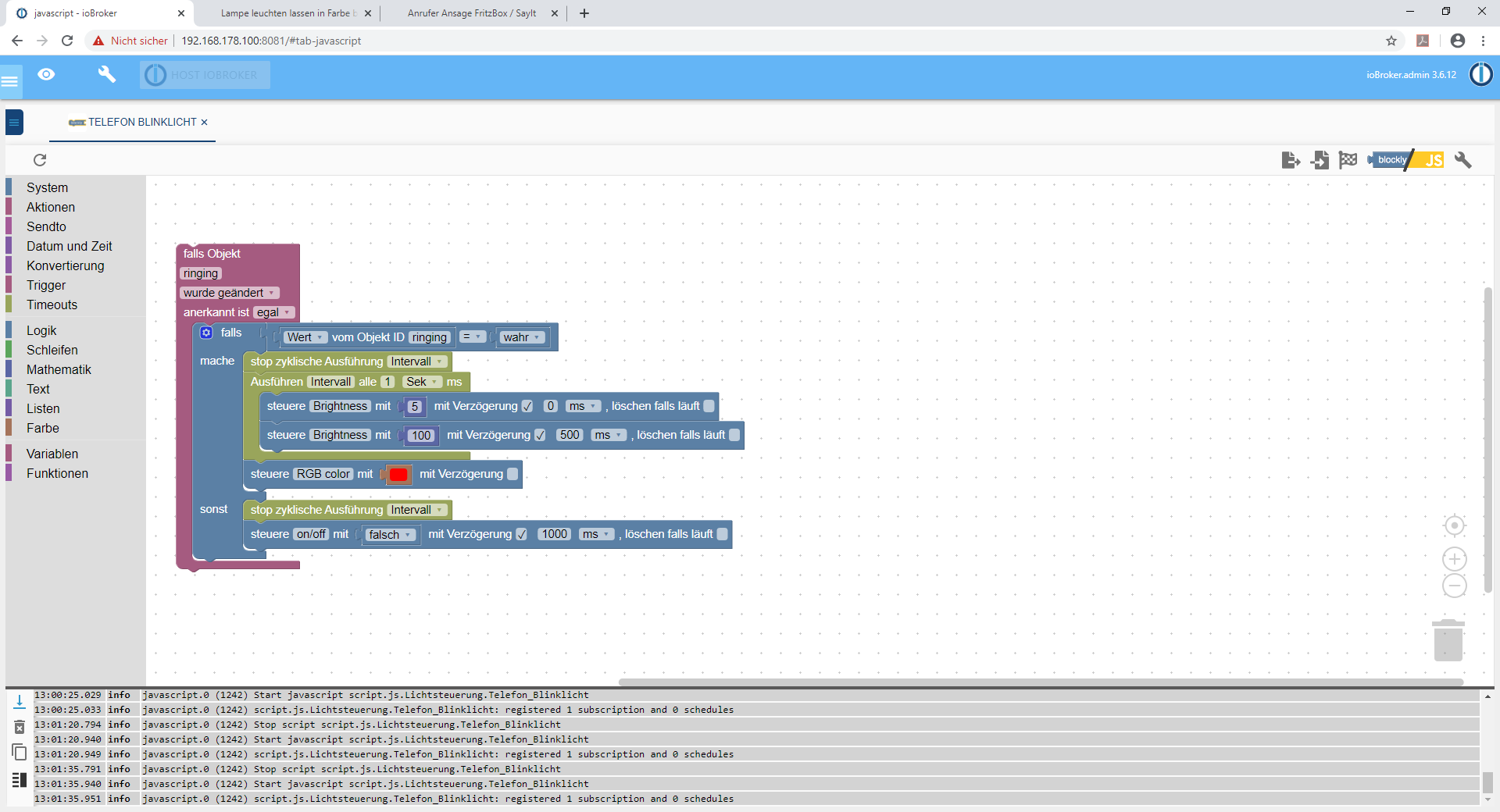Open ms unit dropdown after 1000

[596, 534]
